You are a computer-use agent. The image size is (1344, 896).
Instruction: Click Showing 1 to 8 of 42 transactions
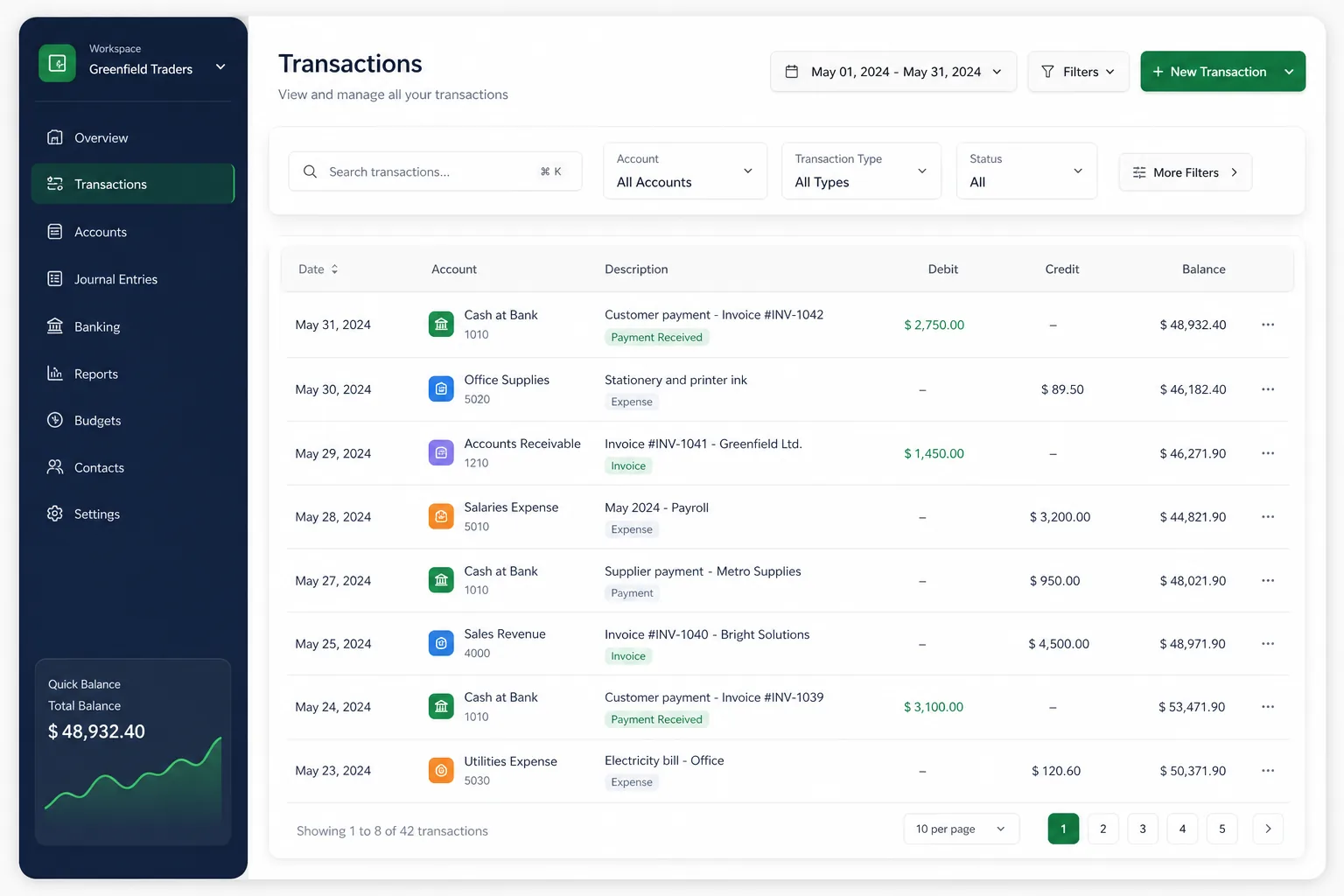[392, 831]
